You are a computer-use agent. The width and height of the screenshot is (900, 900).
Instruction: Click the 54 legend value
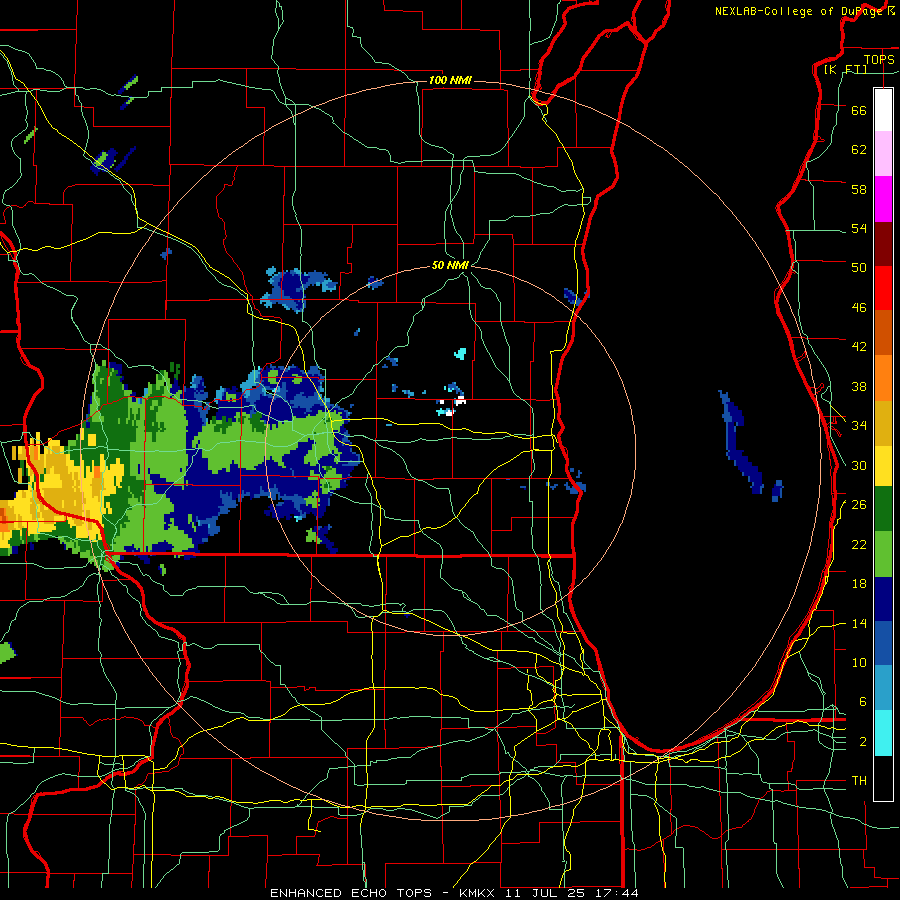859,228
